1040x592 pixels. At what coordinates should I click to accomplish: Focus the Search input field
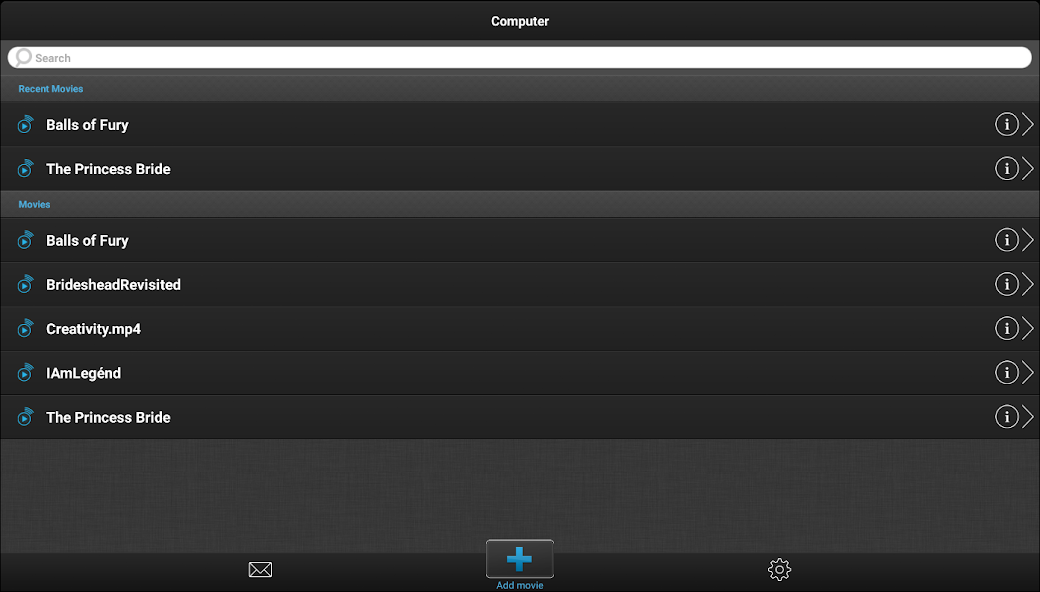[x=520, y=58]
